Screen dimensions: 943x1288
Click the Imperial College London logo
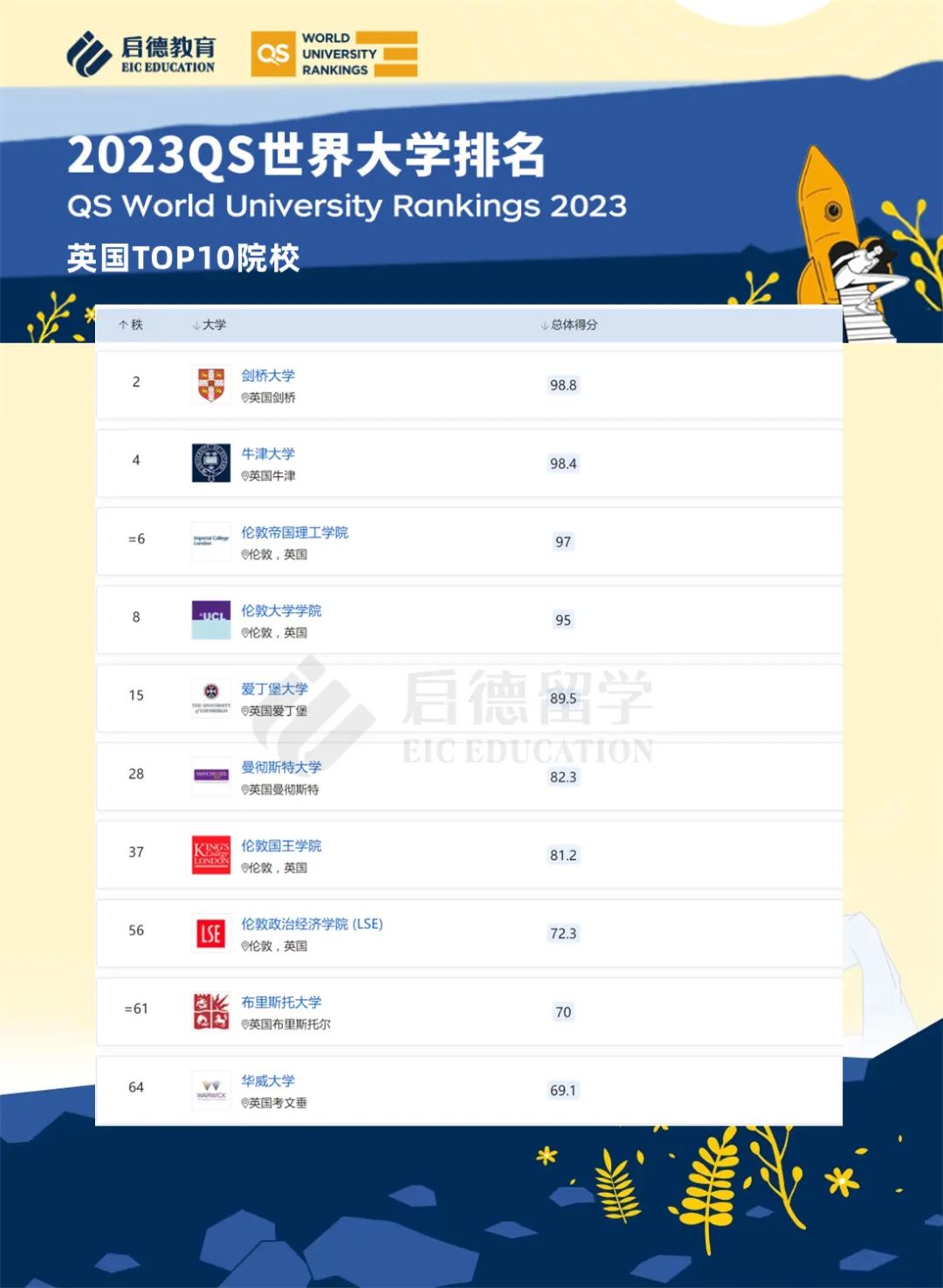pos(211,541)
